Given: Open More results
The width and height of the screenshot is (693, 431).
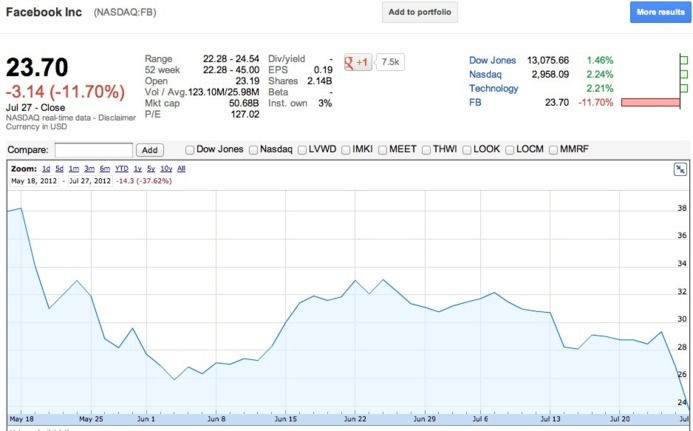Looking at the screenshot, I should pos(660,12).
